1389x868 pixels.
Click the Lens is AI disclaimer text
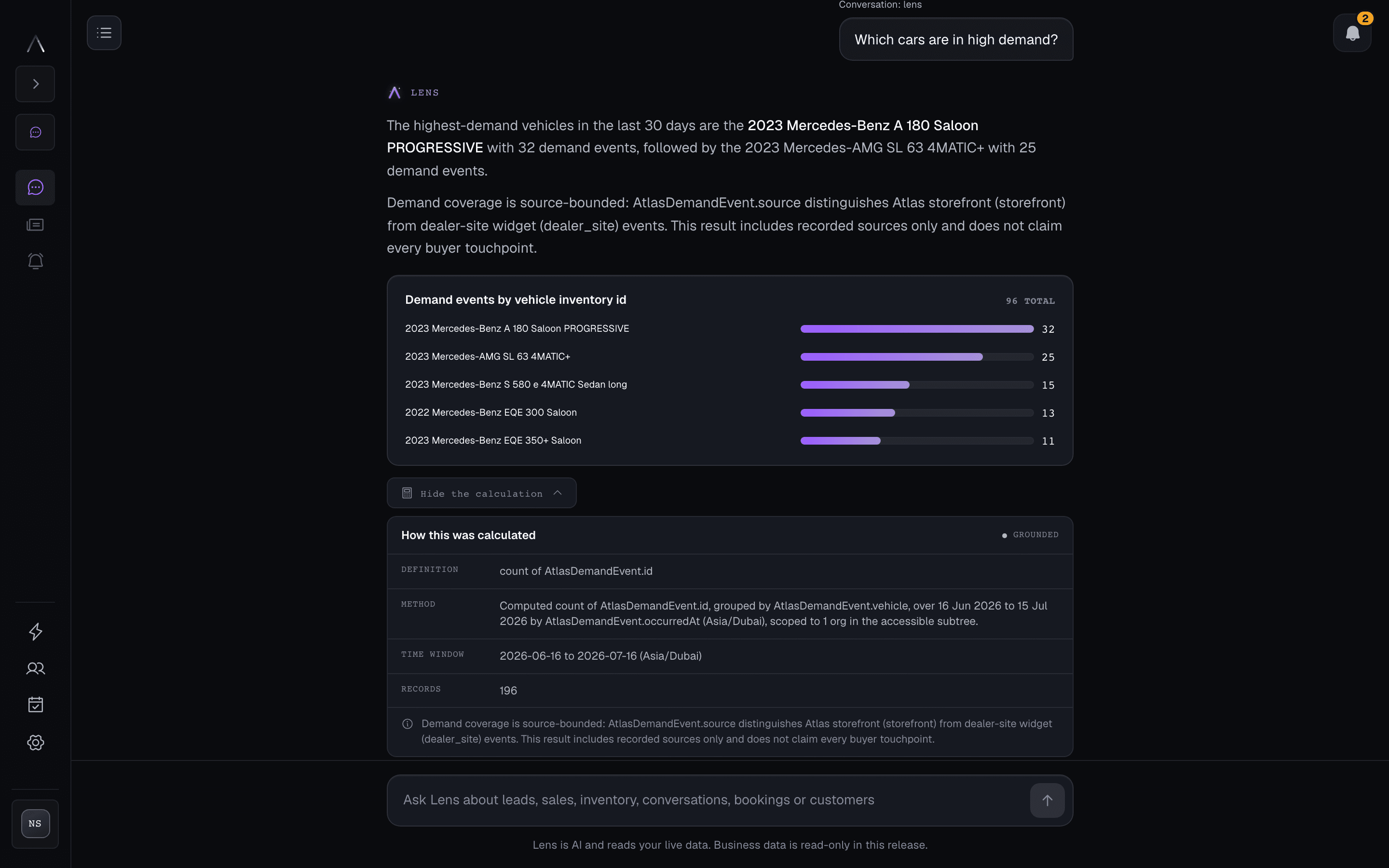pos(730,845)
